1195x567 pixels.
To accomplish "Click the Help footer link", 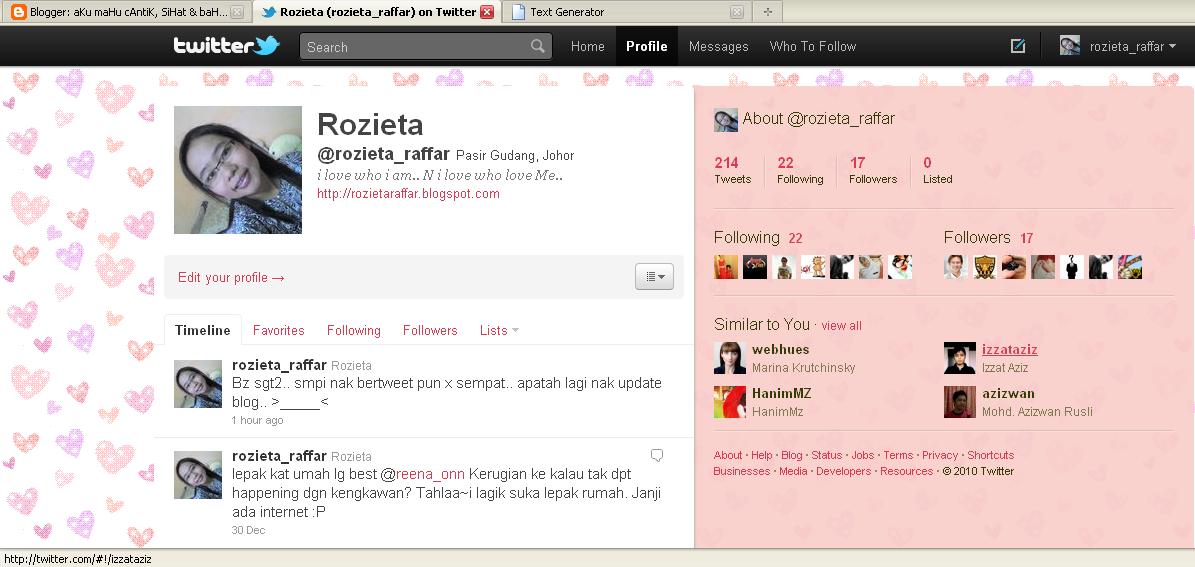I will (x=761, y=455).
